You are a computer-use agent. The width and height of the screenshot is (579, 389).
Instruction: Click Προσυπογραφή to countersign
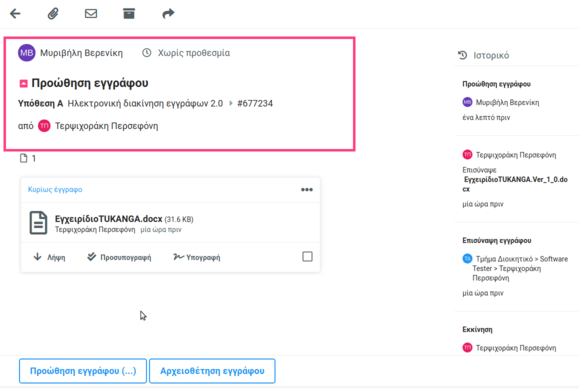point(119,257)
